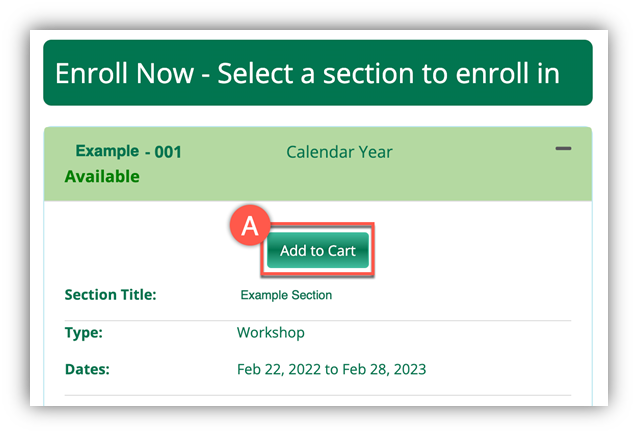Click the "Section Title:" field label
Image resolution: width=638 pixels, height=436 pixels.
111,295
